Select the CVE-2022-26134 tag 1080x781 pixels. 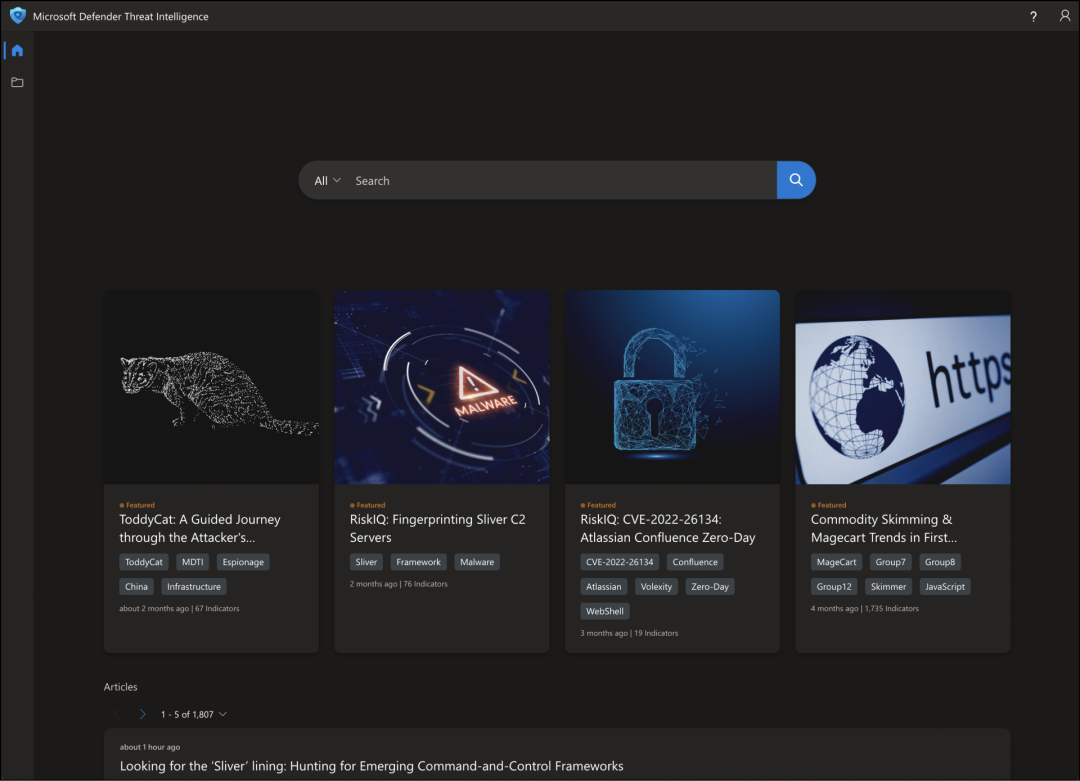tap(620, 562)
